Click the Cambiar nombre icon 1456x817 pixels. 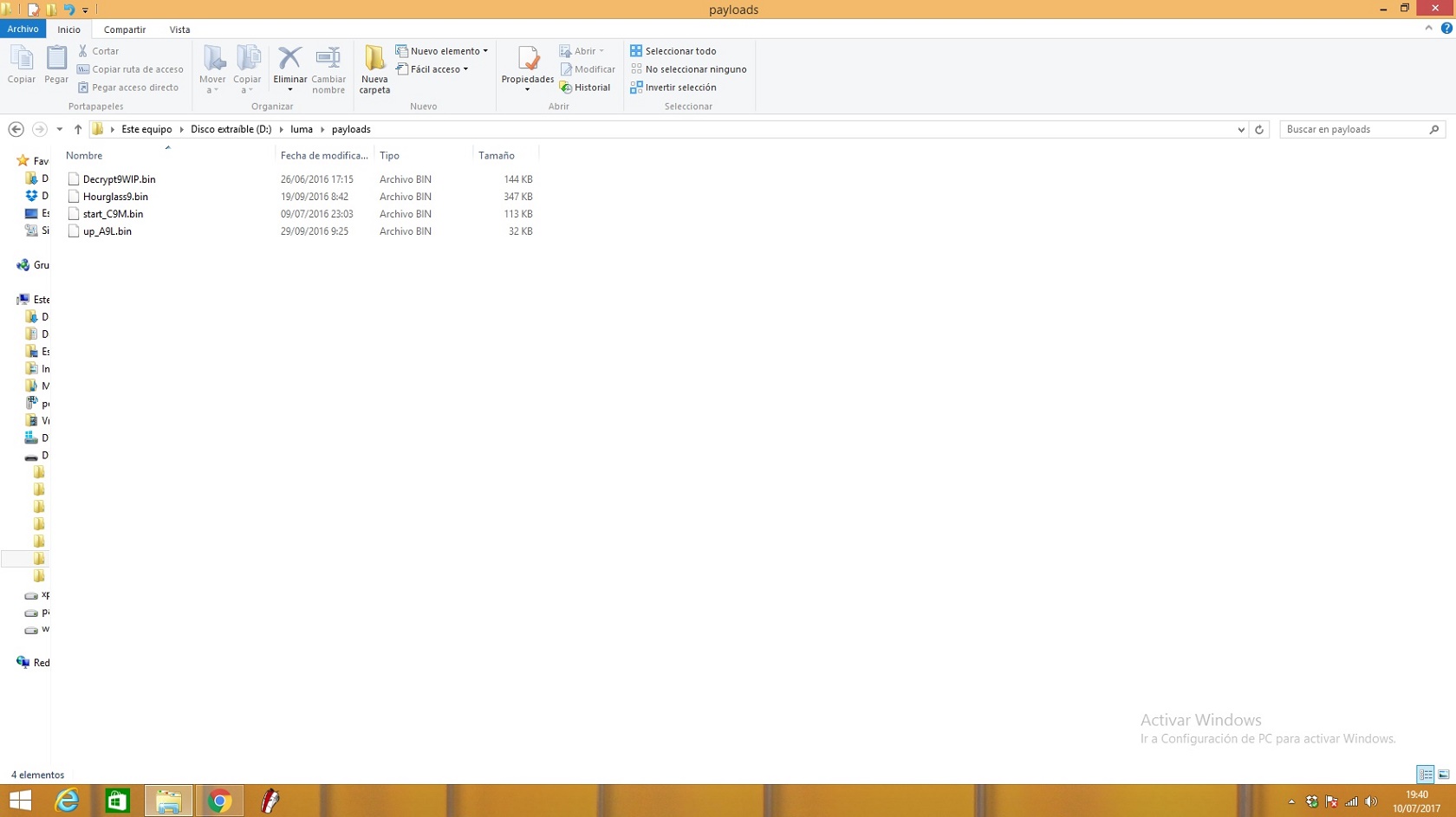[x=328, y=59]
